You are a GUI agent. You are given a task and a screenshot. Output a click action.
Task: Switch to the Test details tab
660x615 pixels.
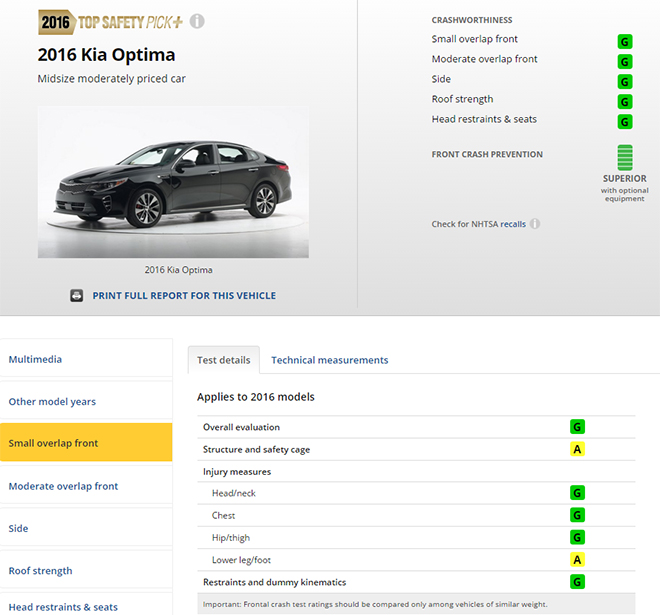[223, 360]
